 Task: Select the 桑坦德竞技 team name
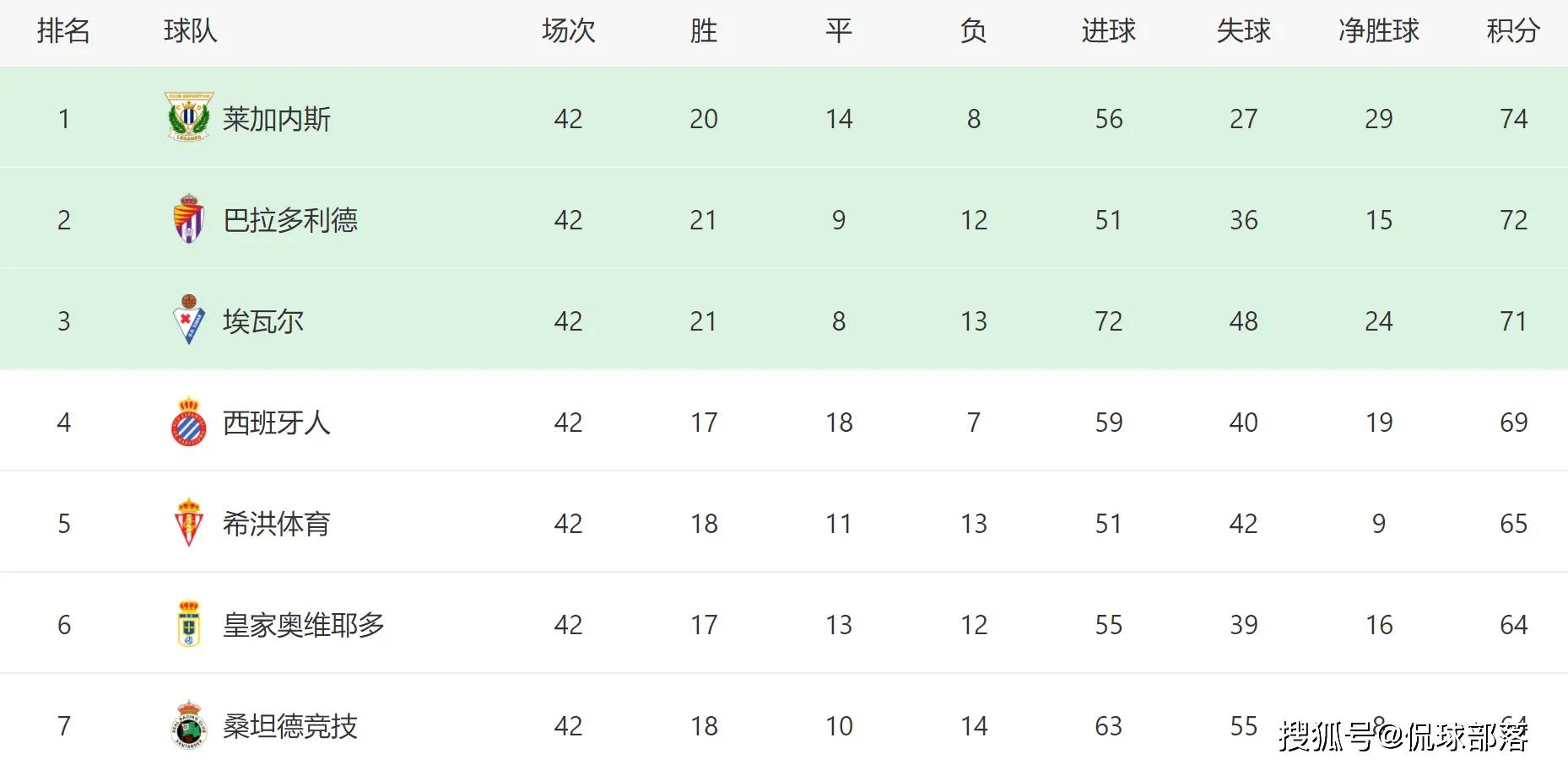point(290,726)
